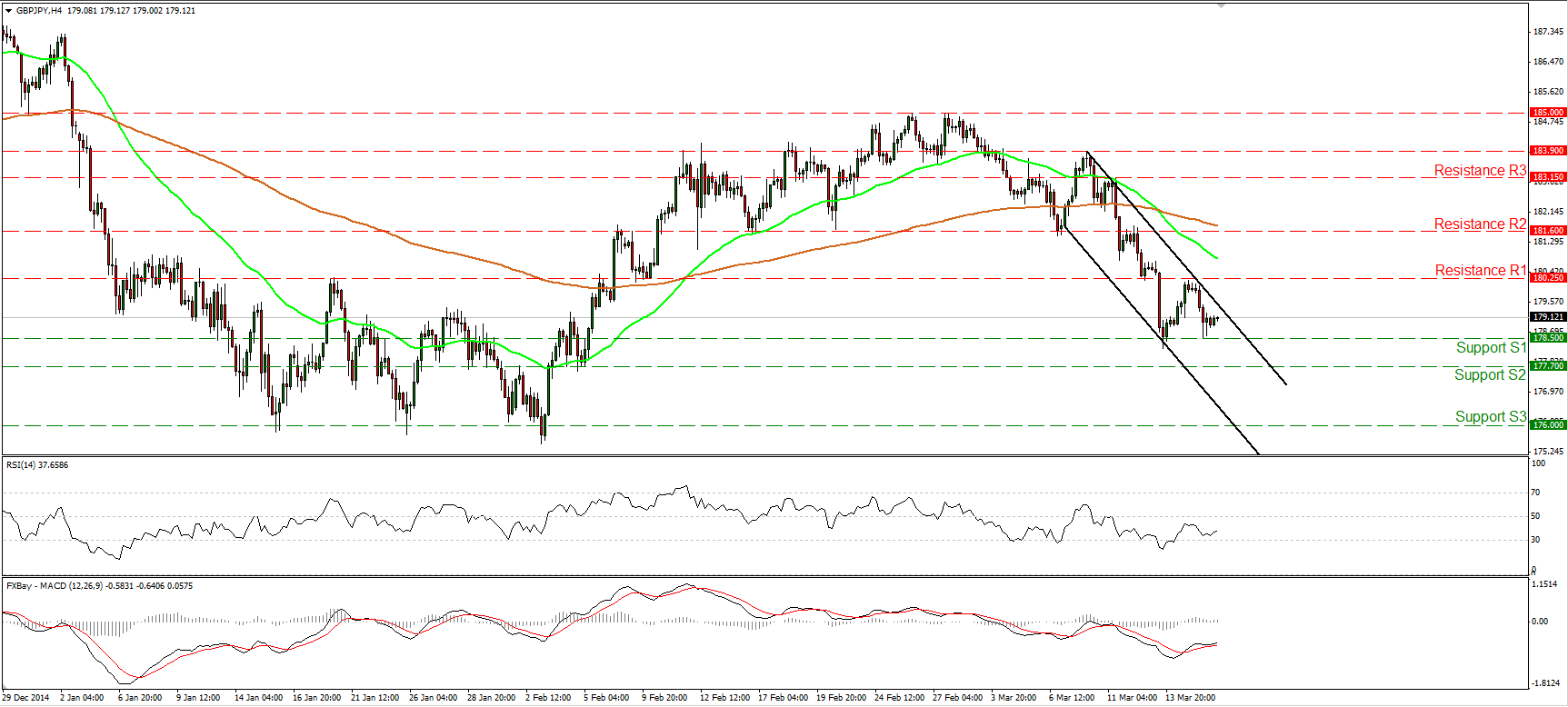Click the green 178.500 price tag
This screenshot has height=707, width=1568.
[x=1548, y=338]
